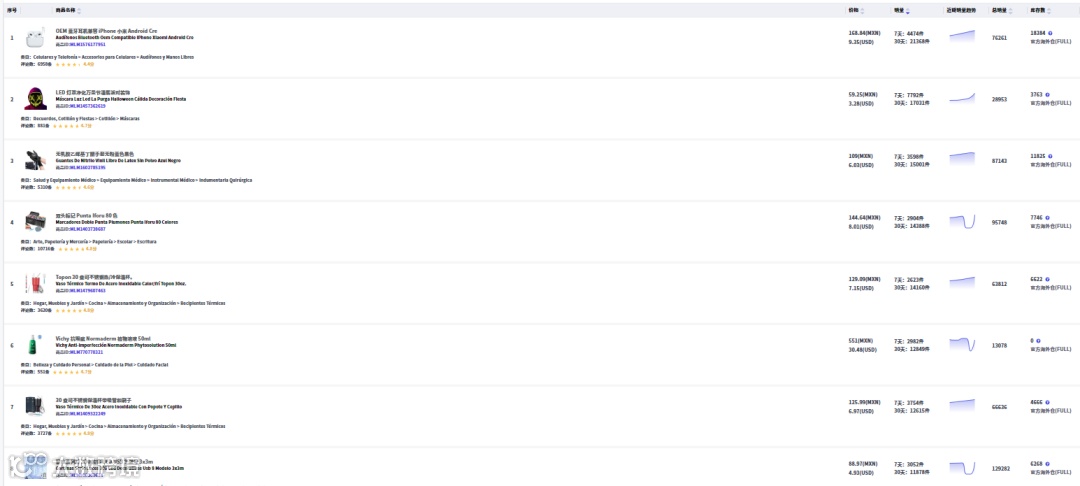Open the sales trend sparkline for row 4
This screenshot has width=1080, height=486.
pos(962,222)
